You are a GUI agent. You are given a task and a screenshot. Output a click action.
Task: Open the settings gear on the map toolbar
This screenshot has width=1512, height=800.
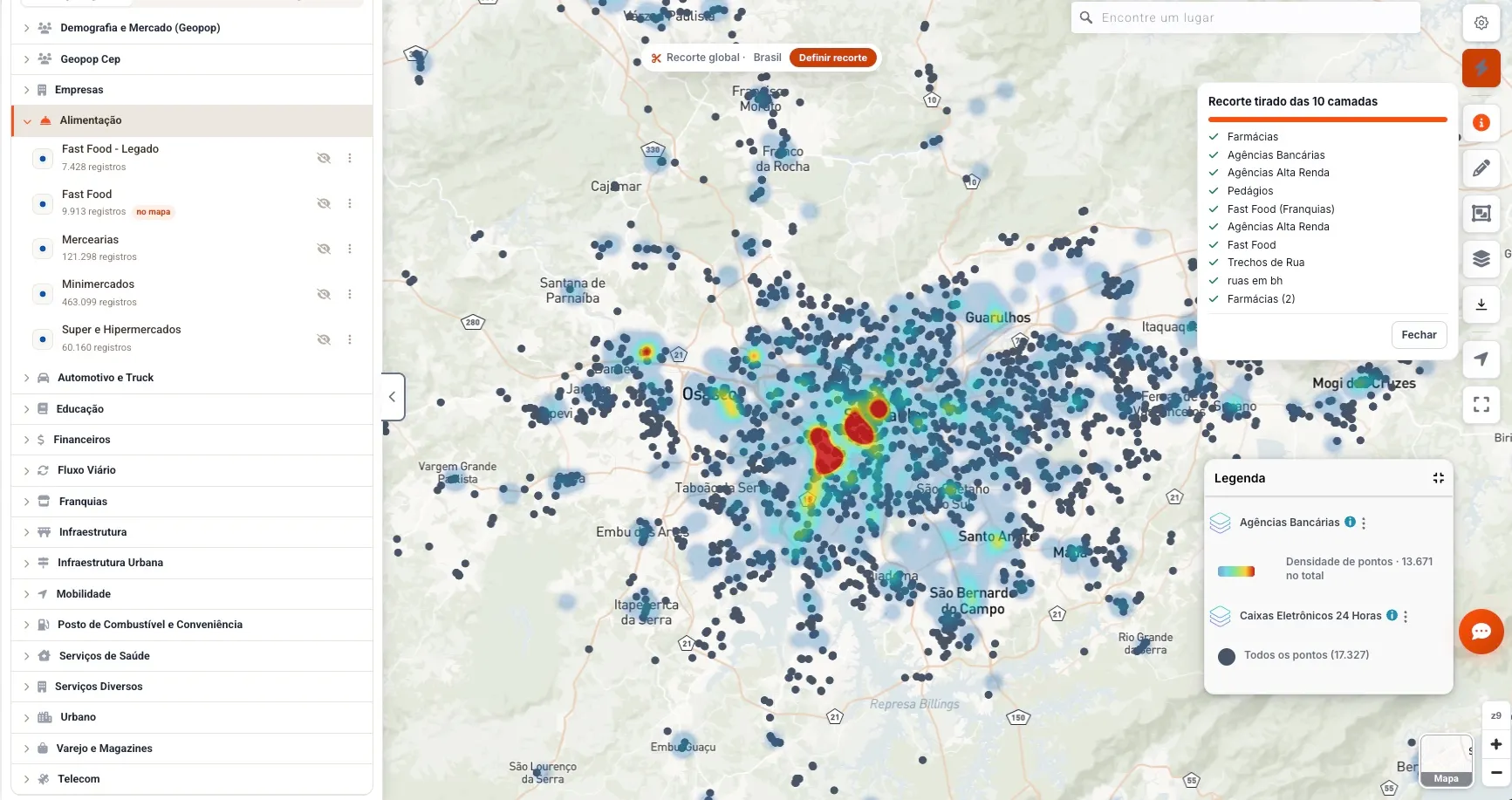click(x=1481, y=23)
